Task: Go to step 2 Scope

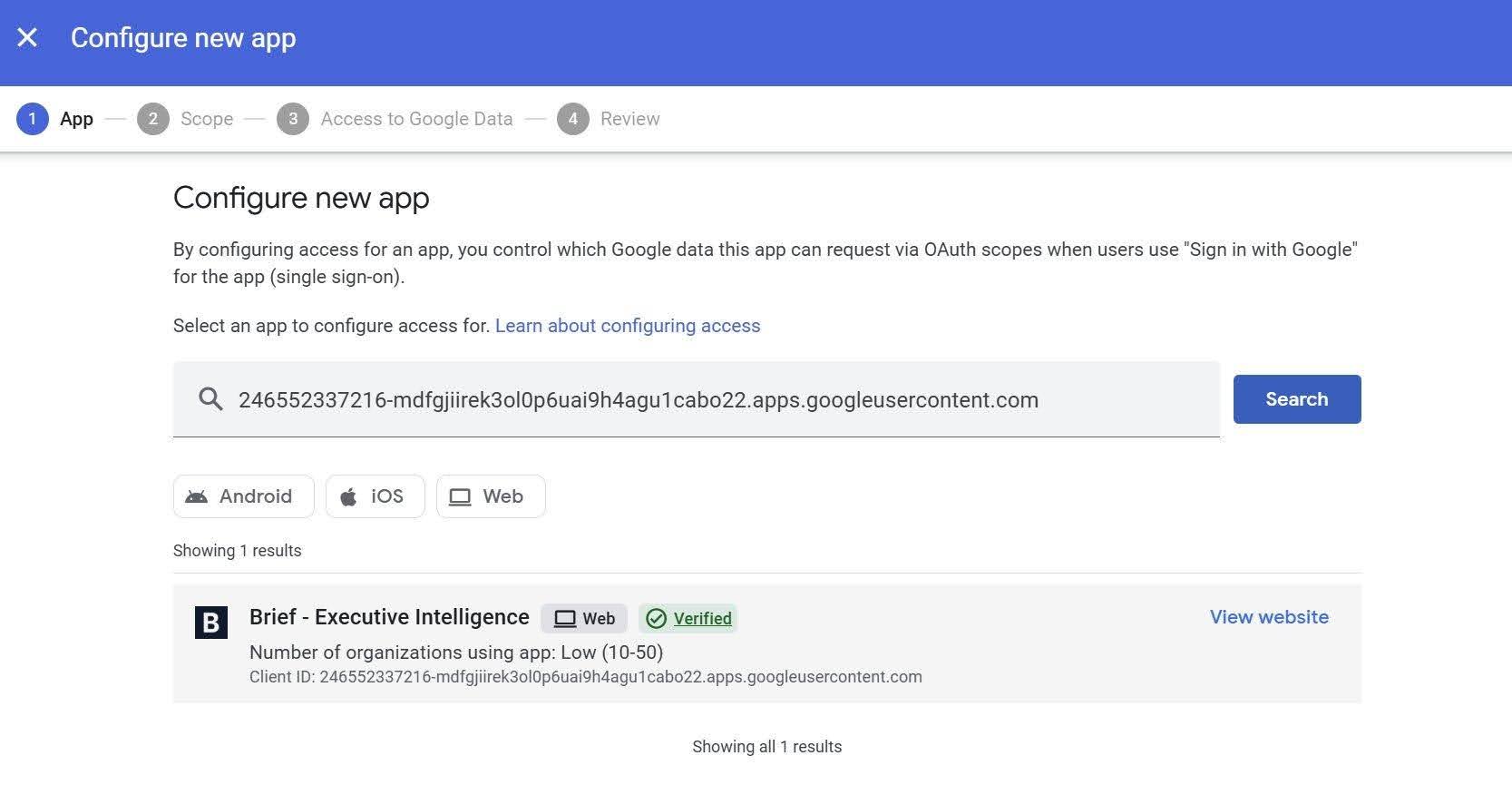Action: pos(185,119)
